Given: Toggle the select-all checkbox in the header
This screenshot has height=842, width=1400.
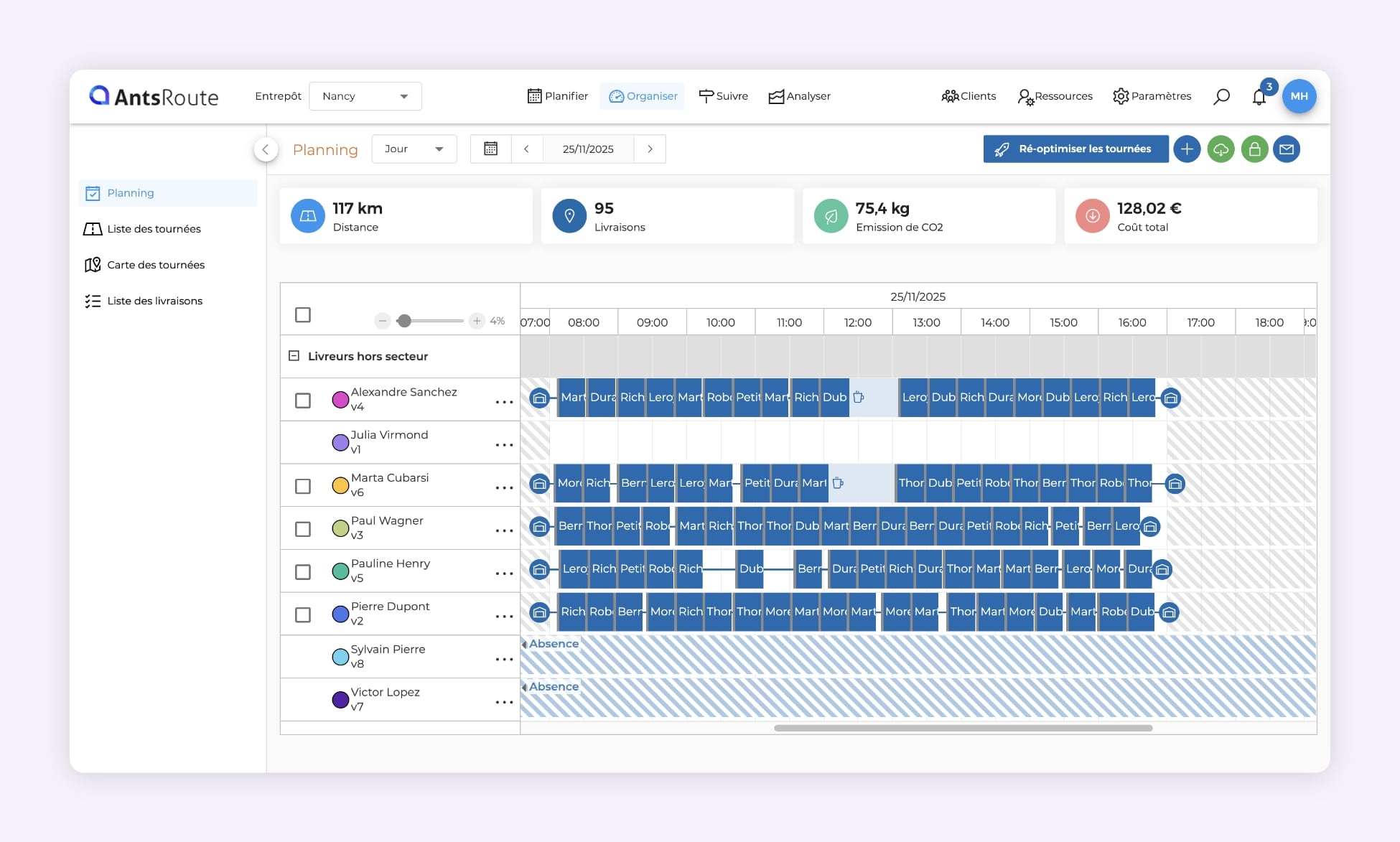Looking at the screenshot, I should (x=303, y=315).
